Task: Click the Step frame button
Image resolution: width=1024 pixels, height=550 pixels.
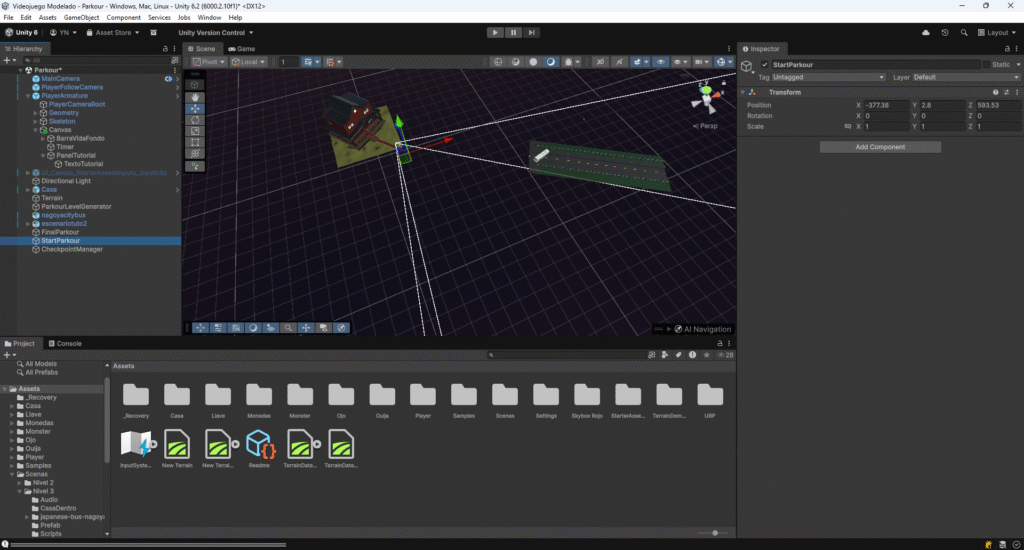Action: tap(533, 32)
